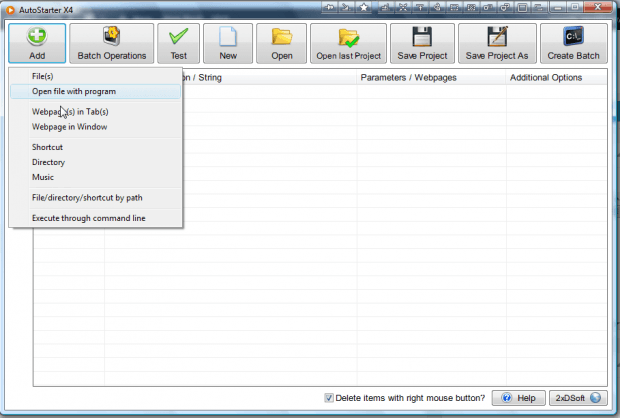Create a New project

click(228, 43)
